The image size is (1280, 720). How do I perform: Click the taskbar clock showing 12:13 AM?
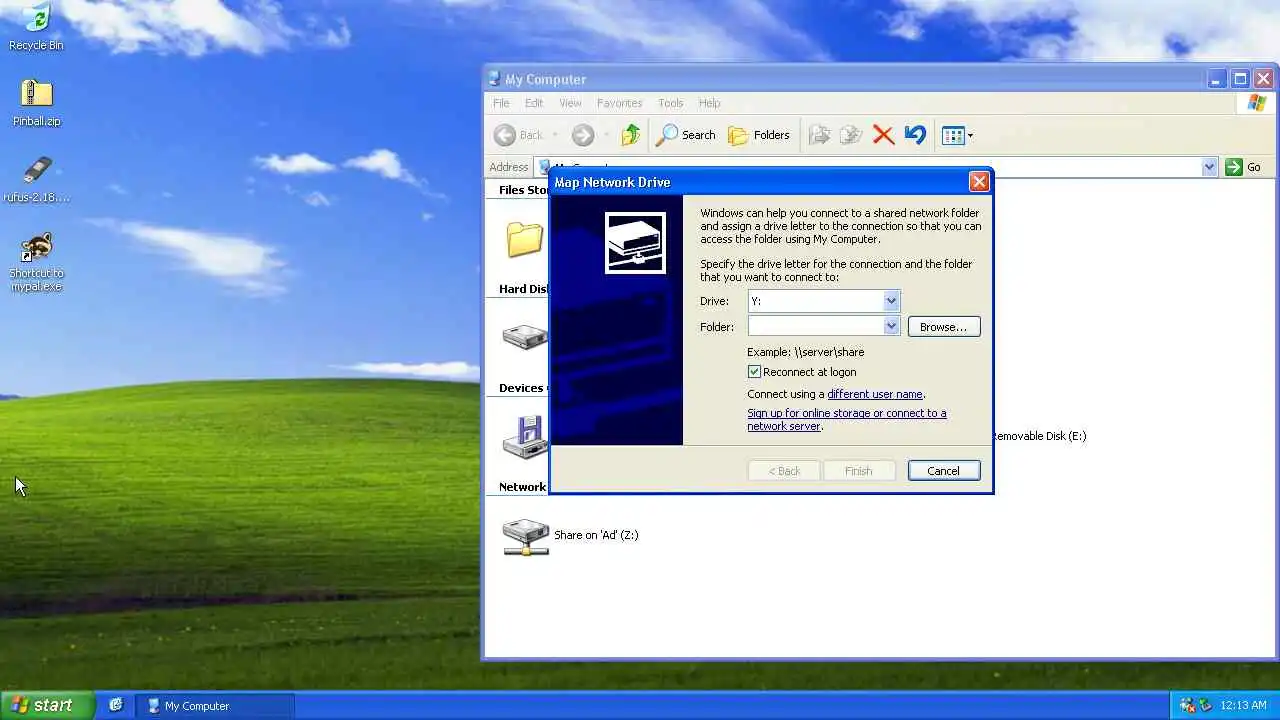coord(1244,706)
